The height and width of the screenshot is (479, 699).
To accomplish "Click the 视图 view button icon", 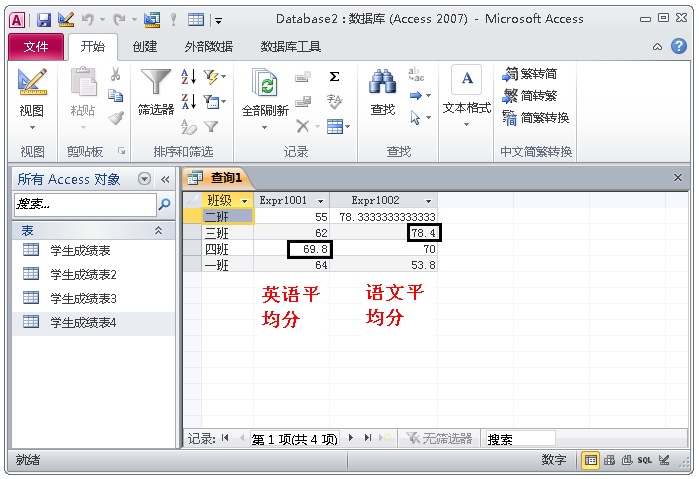I will pos(32,81).
